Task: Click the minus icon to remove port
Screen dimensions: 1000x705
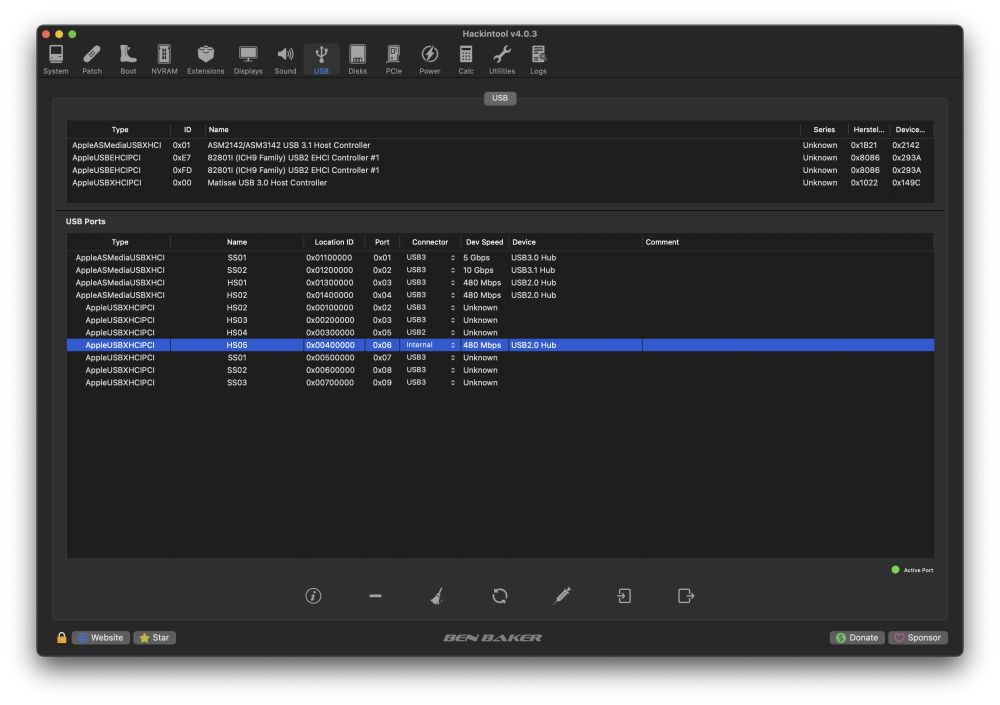Action: (x=375, y=596)
